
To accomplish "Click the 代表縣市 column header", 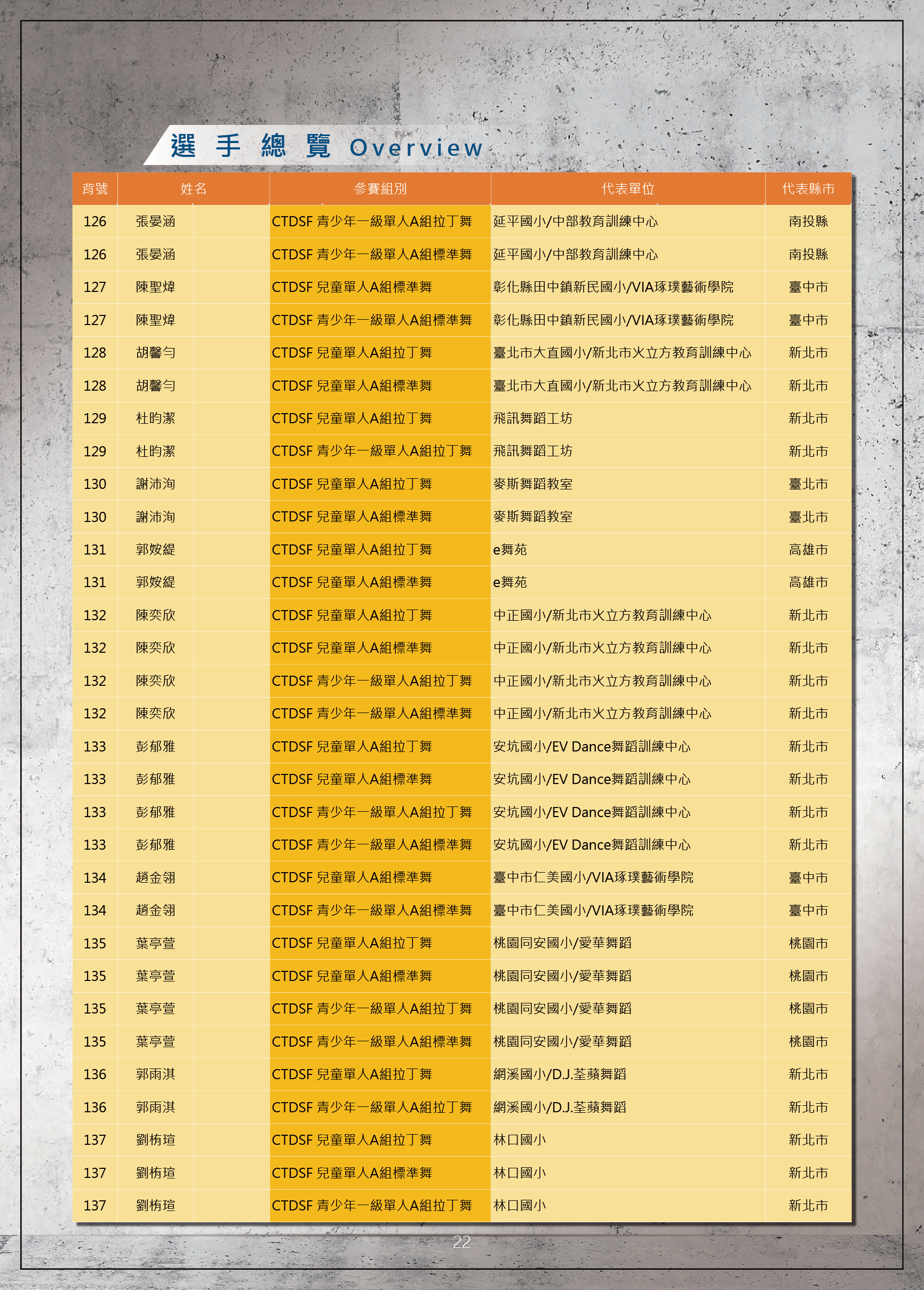I will coord(808,189).
